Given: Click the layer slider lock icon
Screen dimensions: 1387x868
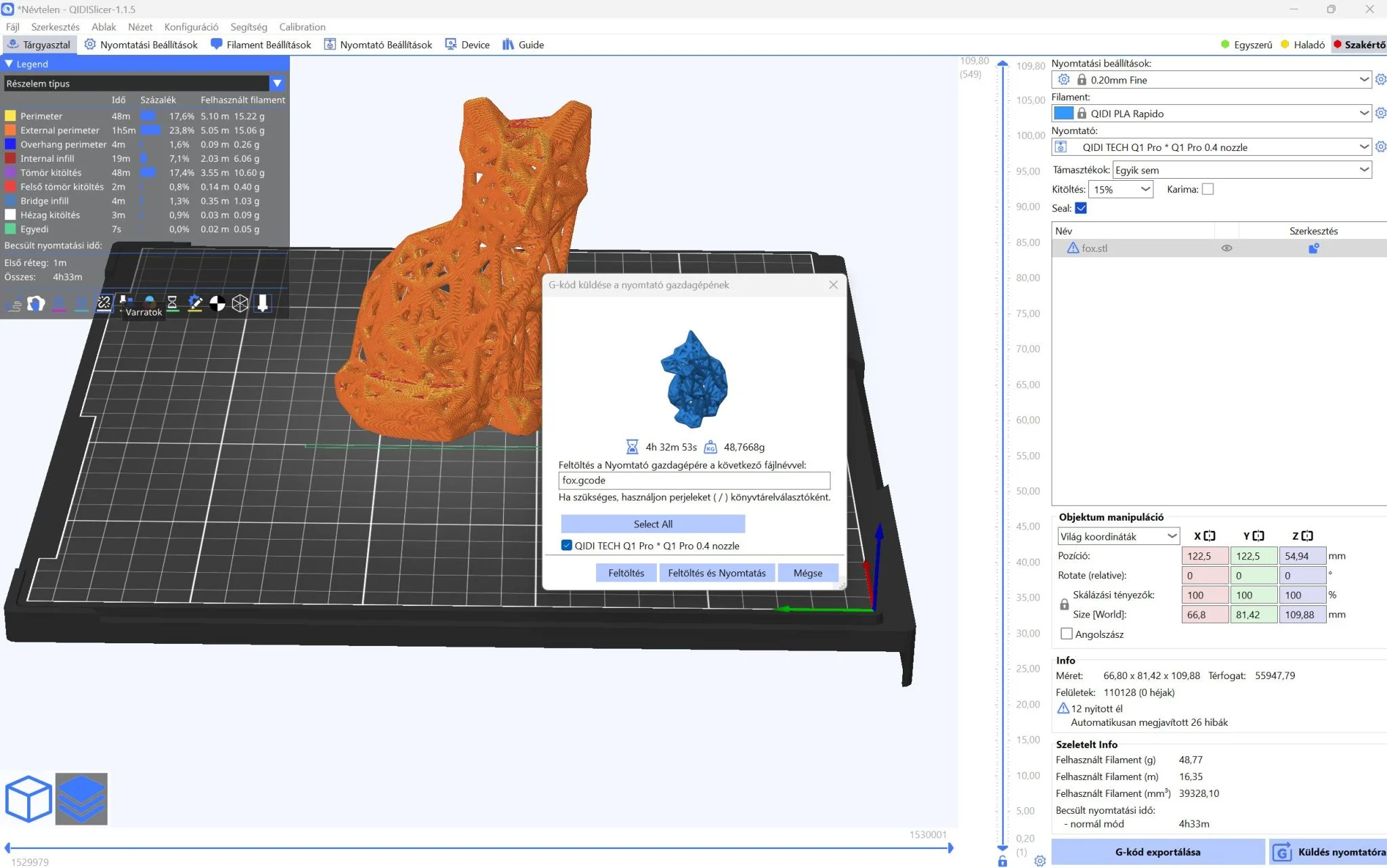Looking at the screenshot, I should coord(1002,861).
